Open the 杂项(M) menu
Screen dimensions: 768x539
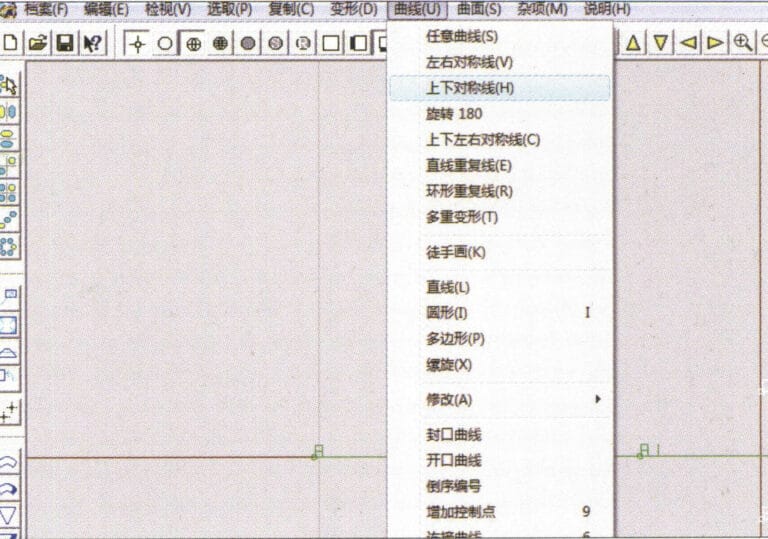[542, 9]
